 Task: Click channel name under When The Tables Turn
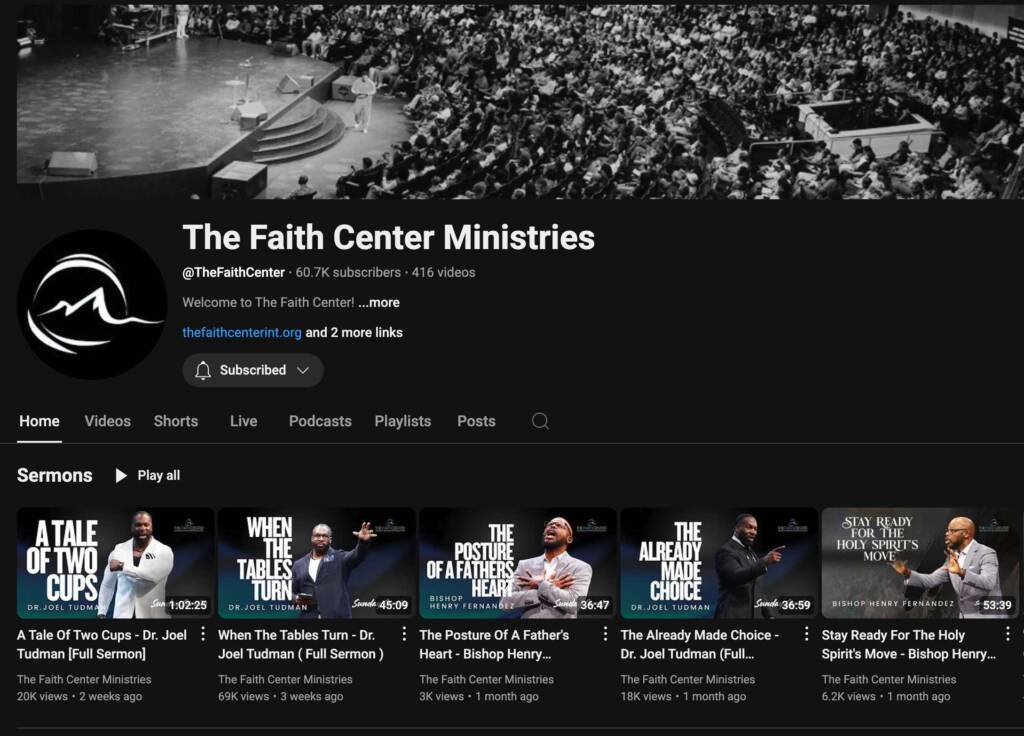coord(285,679)
